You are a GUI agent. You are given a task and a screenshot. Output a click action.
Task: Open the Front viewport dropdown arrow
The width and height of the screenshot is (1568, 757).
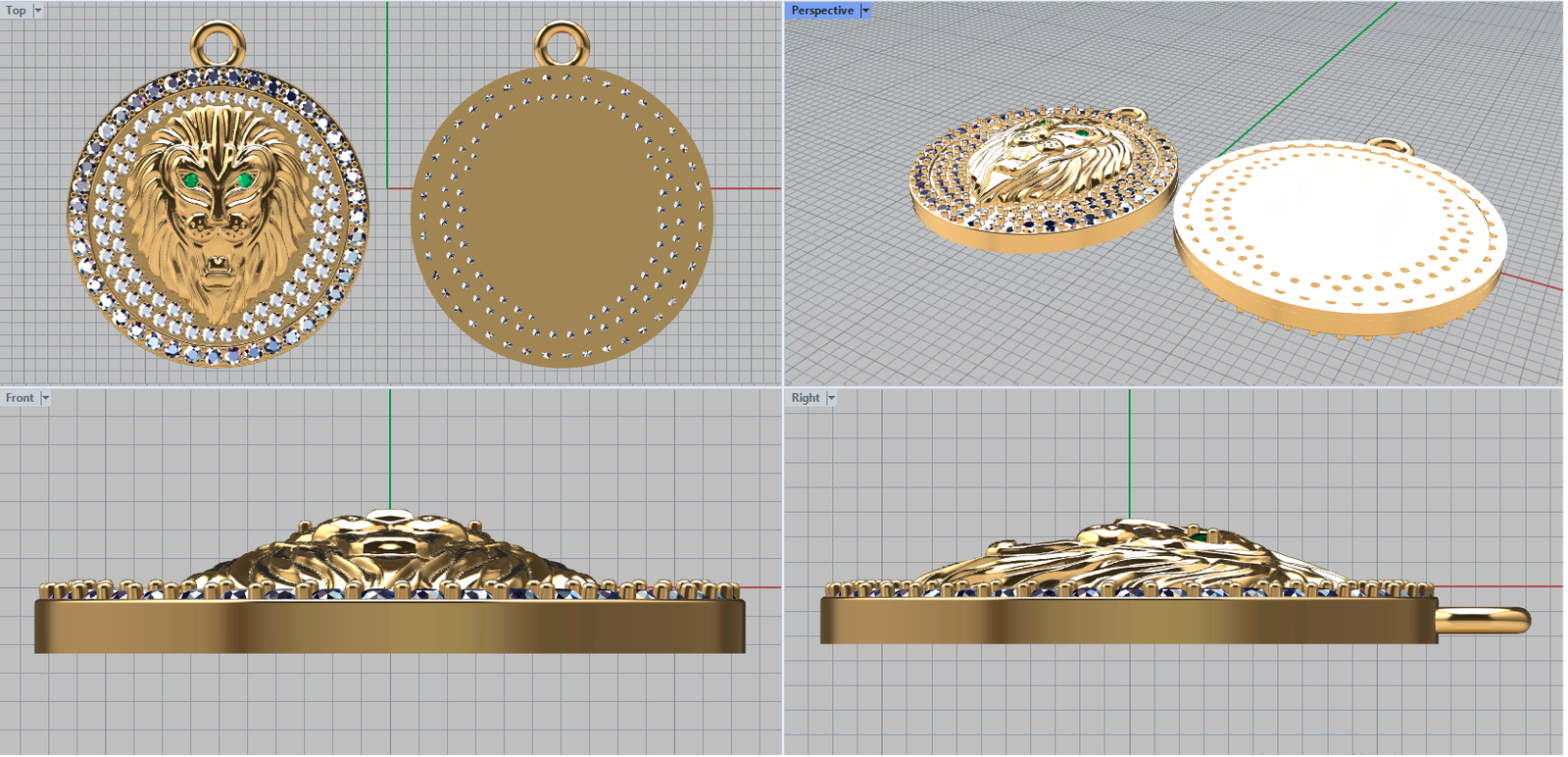pos(45,398)
